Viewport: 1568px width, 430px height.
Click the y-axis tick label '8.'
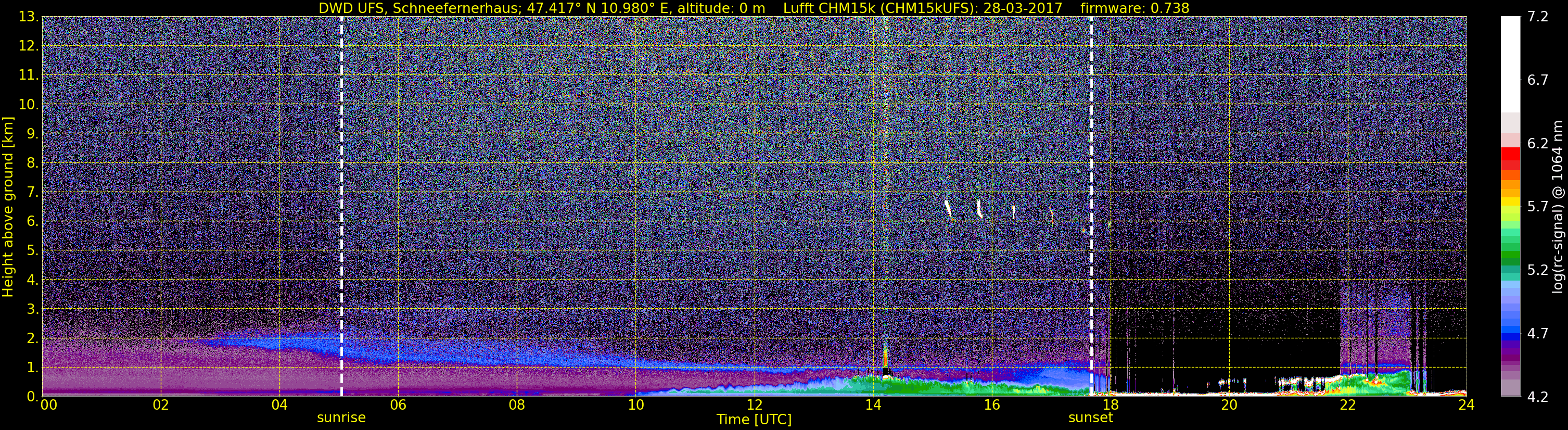[x=32, y=163]
